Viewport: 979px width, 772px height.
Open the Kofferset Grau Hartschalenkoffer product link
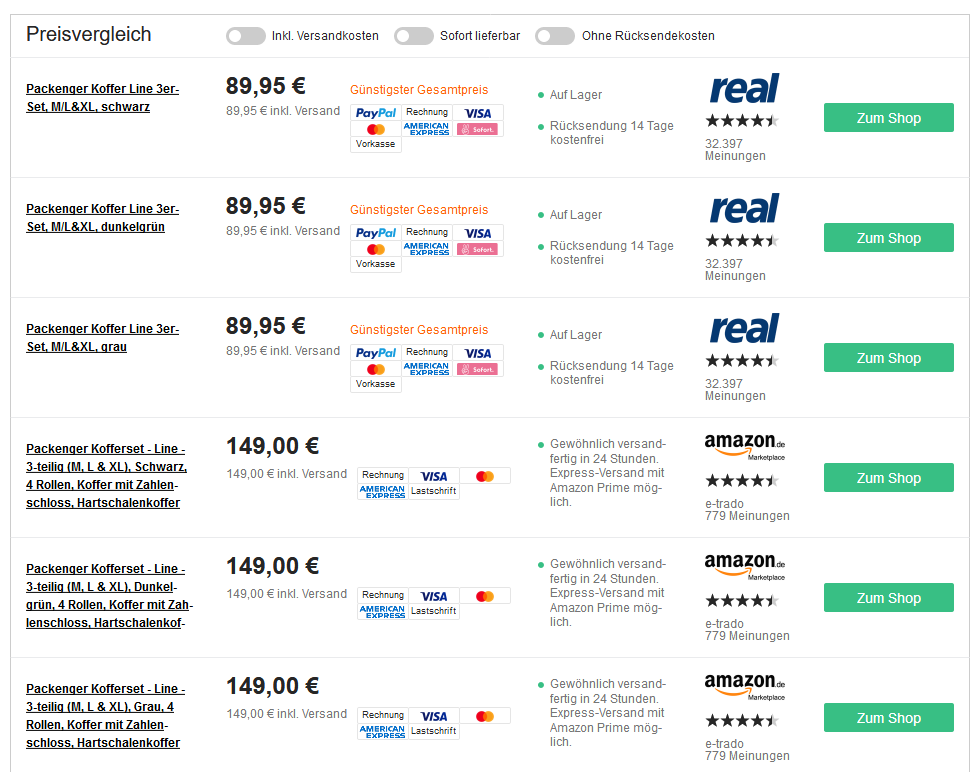pos(105,716)
